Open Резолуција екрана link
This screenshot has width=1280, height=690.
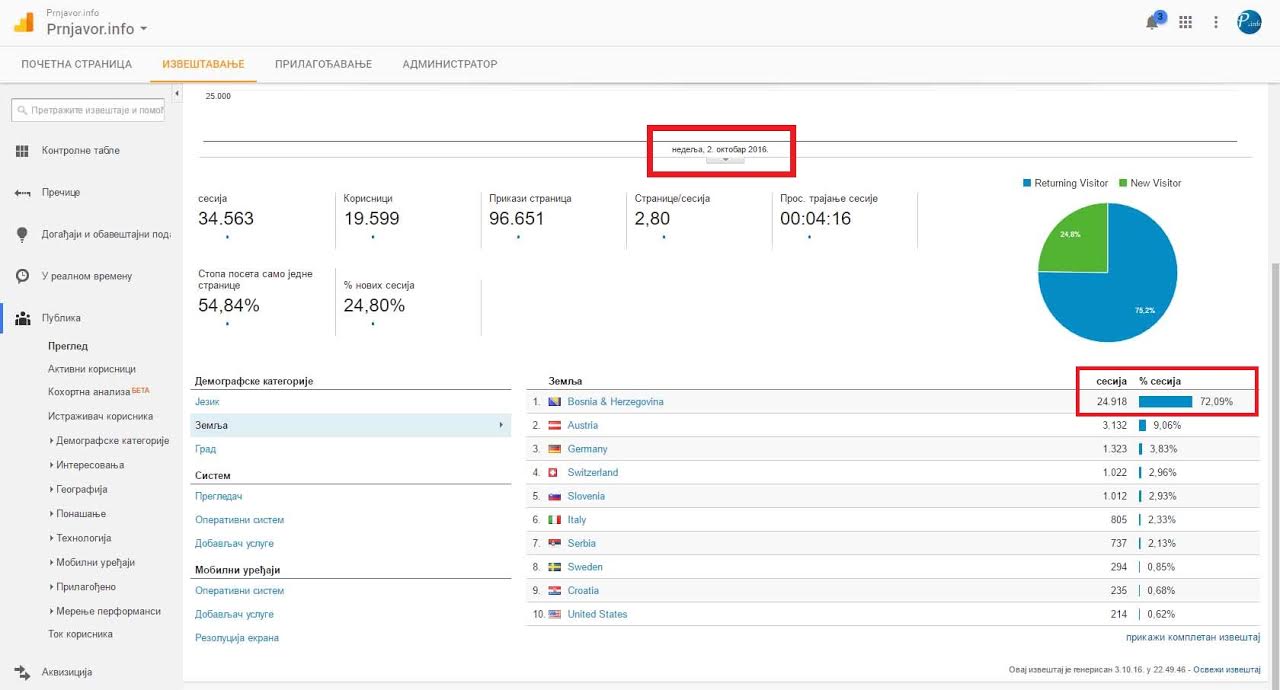point(237,637)
